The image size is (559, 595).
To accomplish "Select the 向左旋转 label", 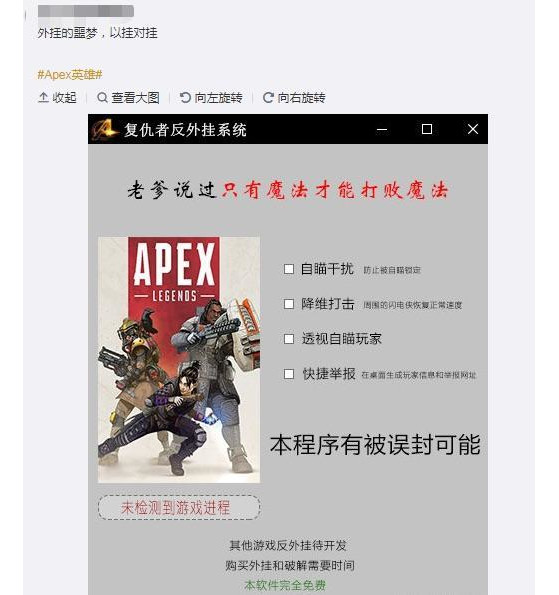I will tap(219, 98).
